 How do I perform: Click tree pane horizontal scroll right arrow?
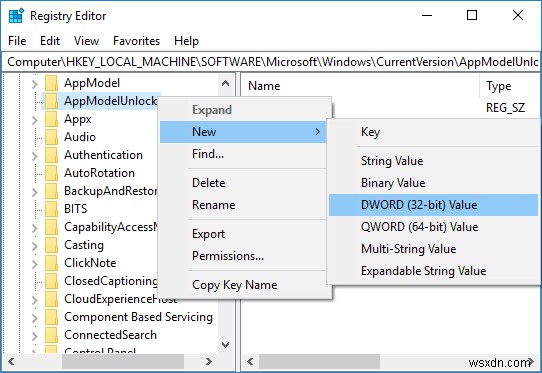(x=208, y=362)
